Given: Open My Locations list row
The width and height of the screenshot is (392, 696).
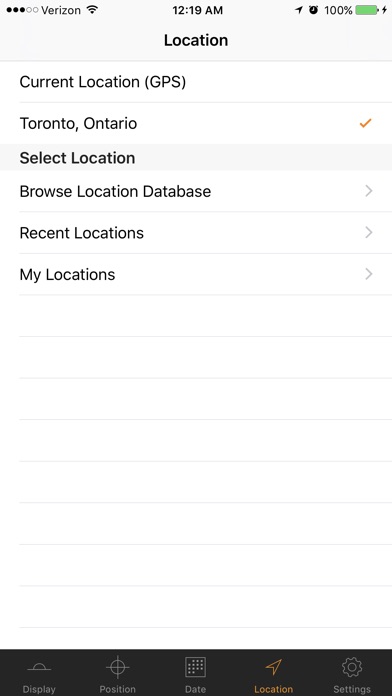Looking at the screenshot, I should (196, 274).
